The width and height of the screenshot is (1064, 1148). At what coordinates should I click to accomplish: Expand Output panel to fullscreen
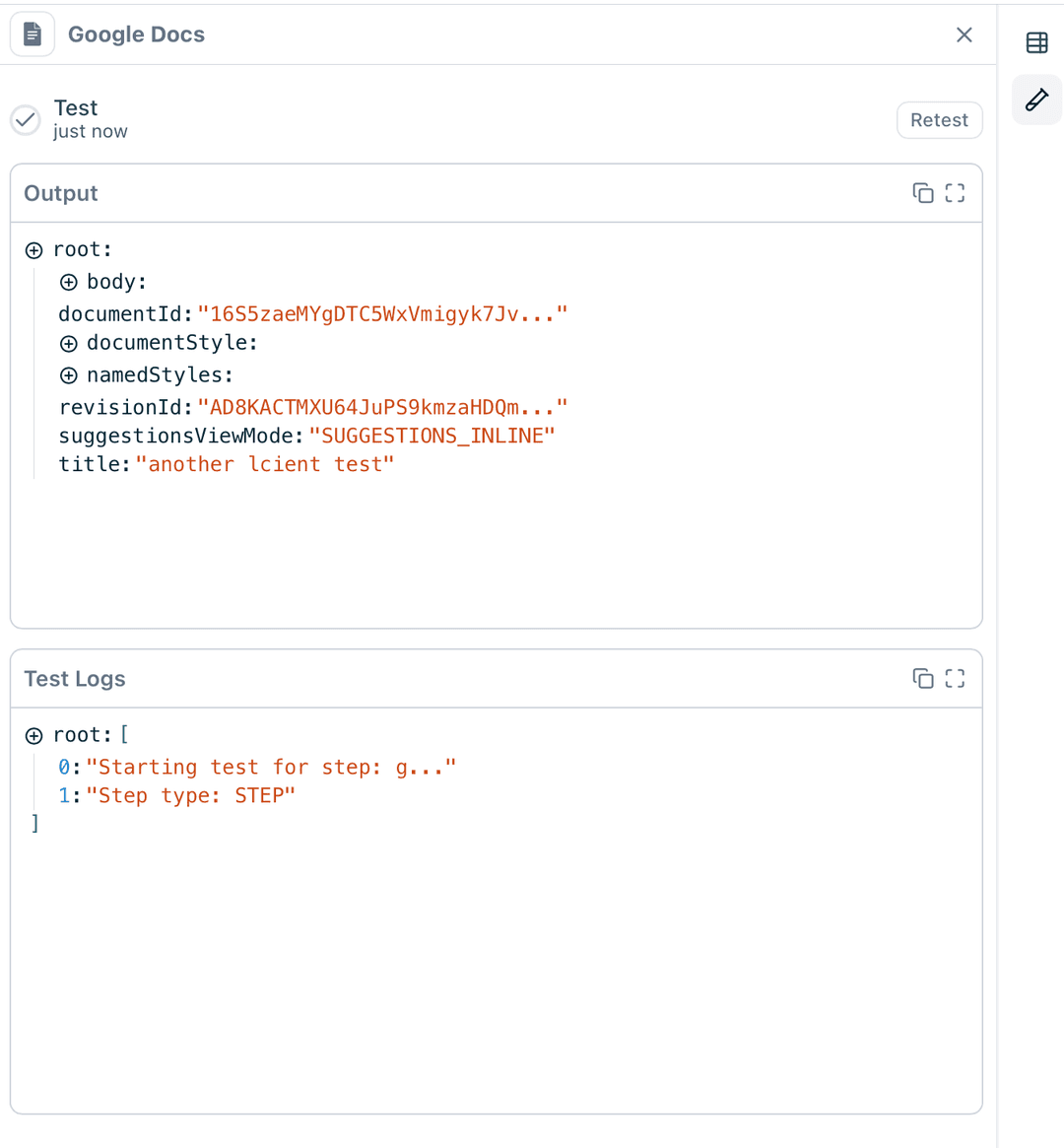click(955, 193)
